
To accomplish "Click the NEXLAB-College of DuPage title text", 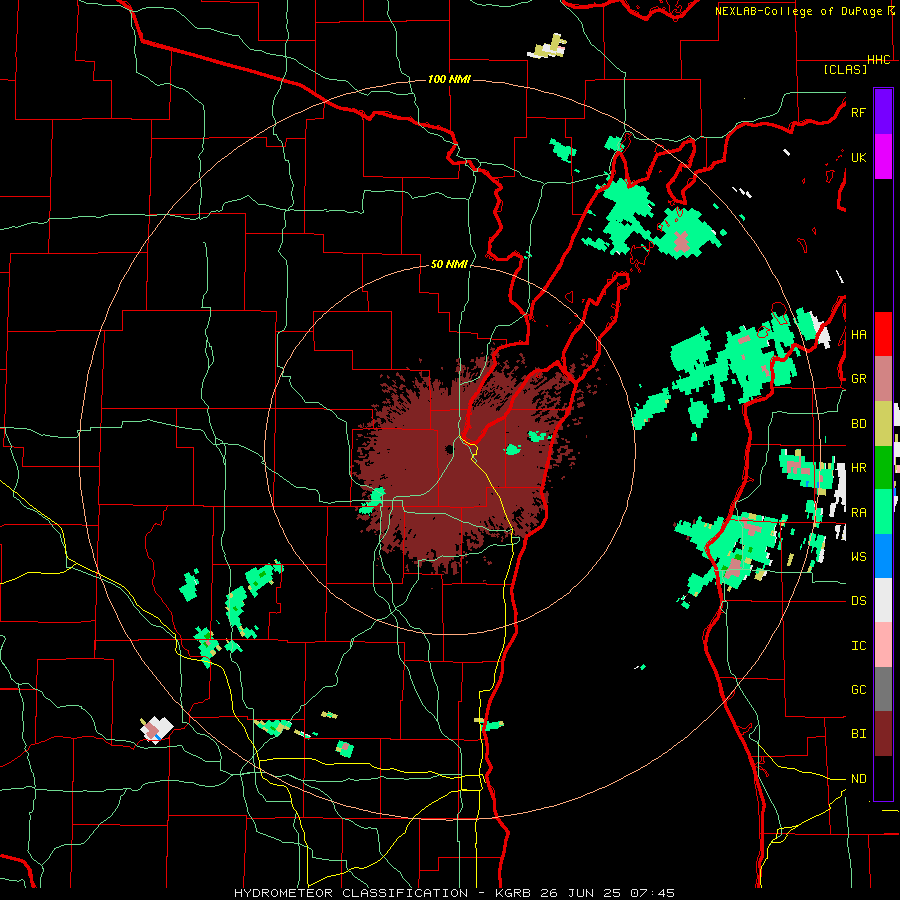I will pyautogui.click(x=801, y=11).
